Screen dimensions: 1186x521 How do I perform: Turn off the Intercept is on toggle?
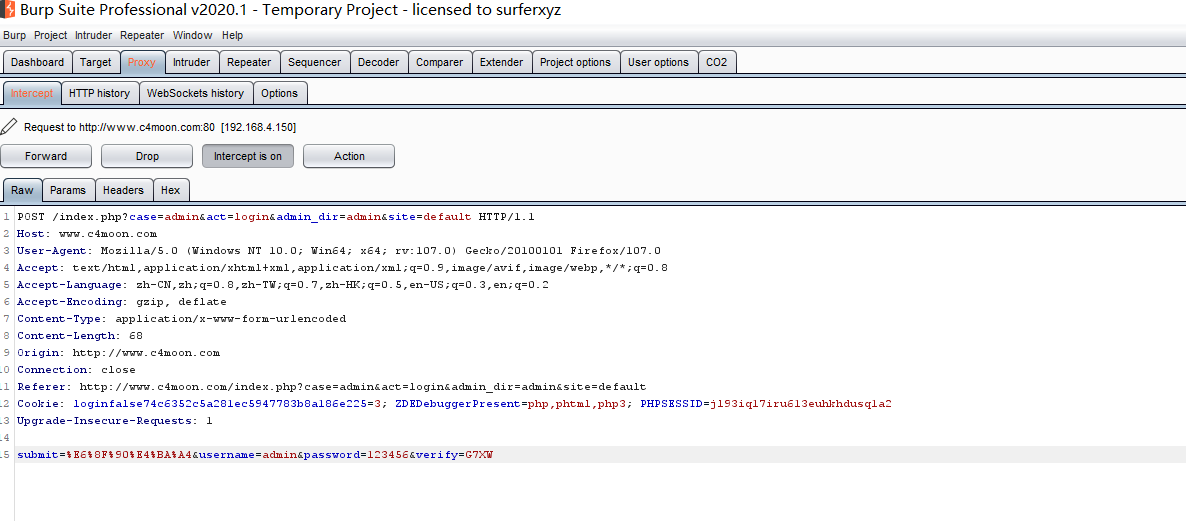point(248,157)
